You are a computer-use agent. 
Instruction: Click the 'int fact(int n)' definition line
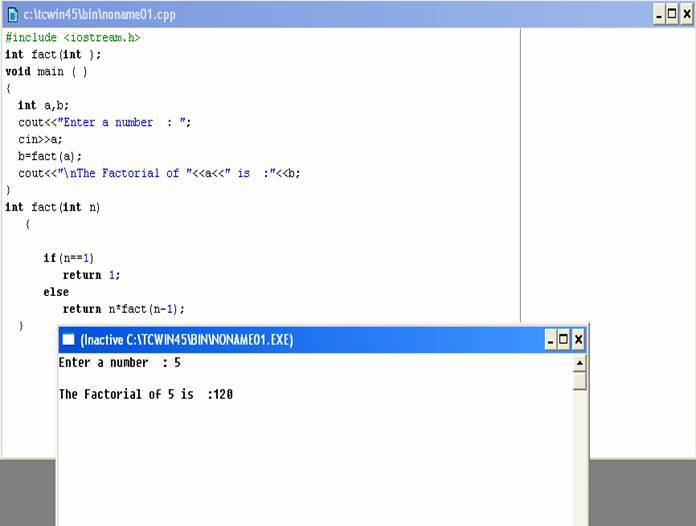[x=53, y=207]
